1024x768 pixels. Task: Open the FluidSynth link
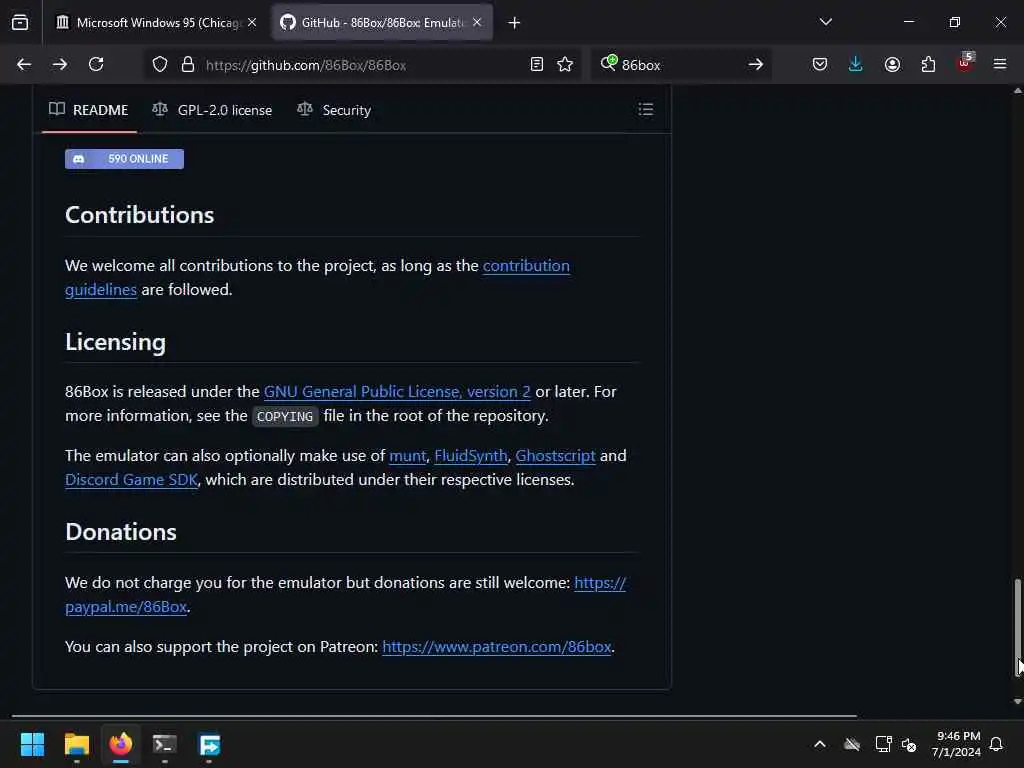(x=471, y=456)
